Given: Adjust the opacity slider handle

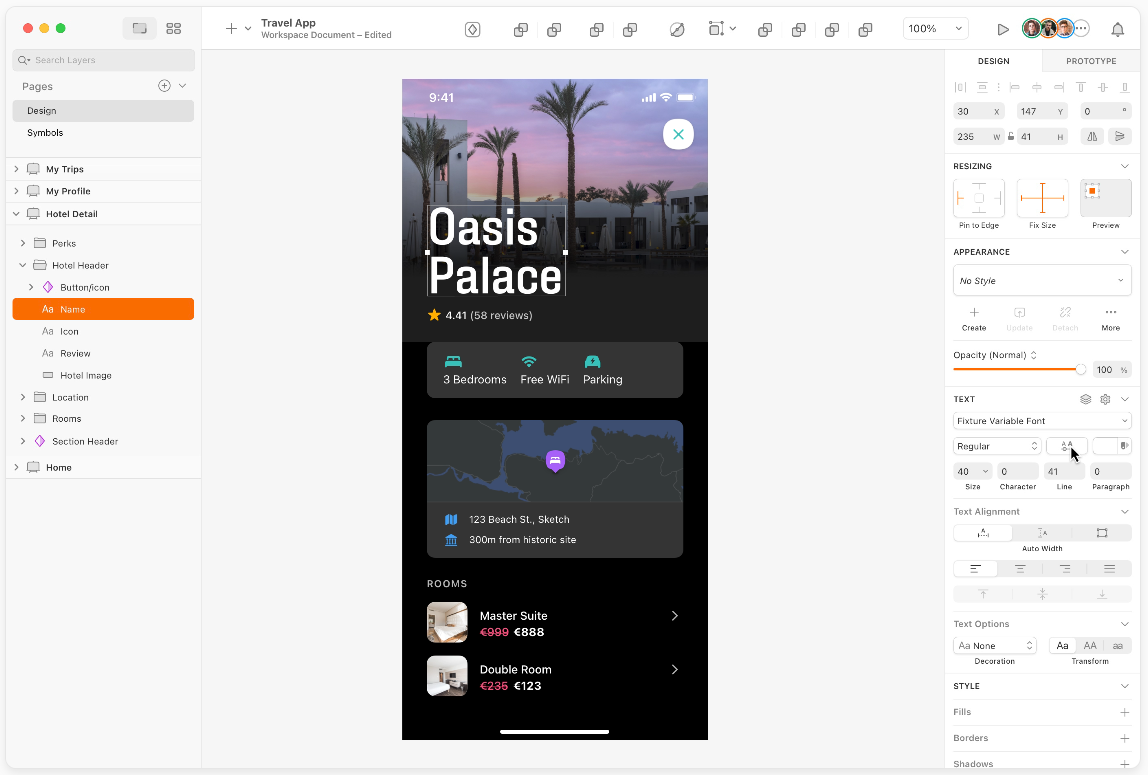Looking at the screenshot, I should 1081,370.
